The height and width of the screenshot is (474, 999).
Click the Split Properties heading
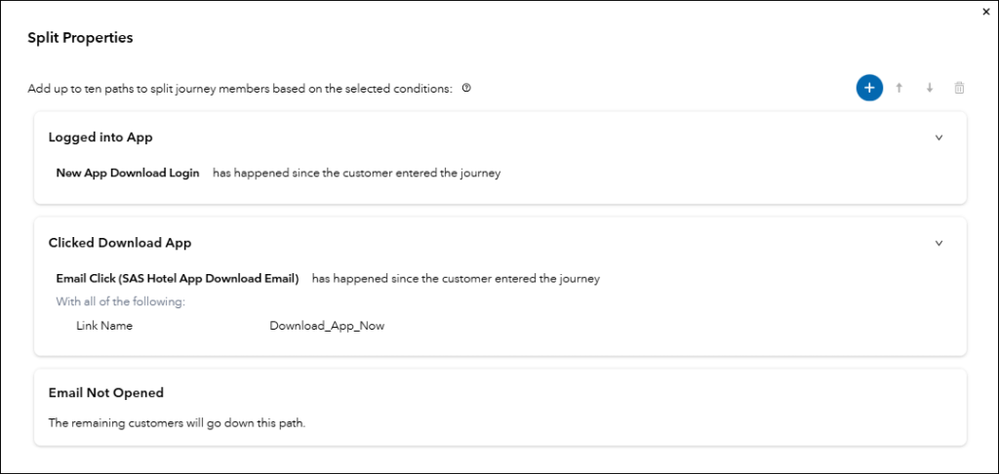(x=80, y=38)
